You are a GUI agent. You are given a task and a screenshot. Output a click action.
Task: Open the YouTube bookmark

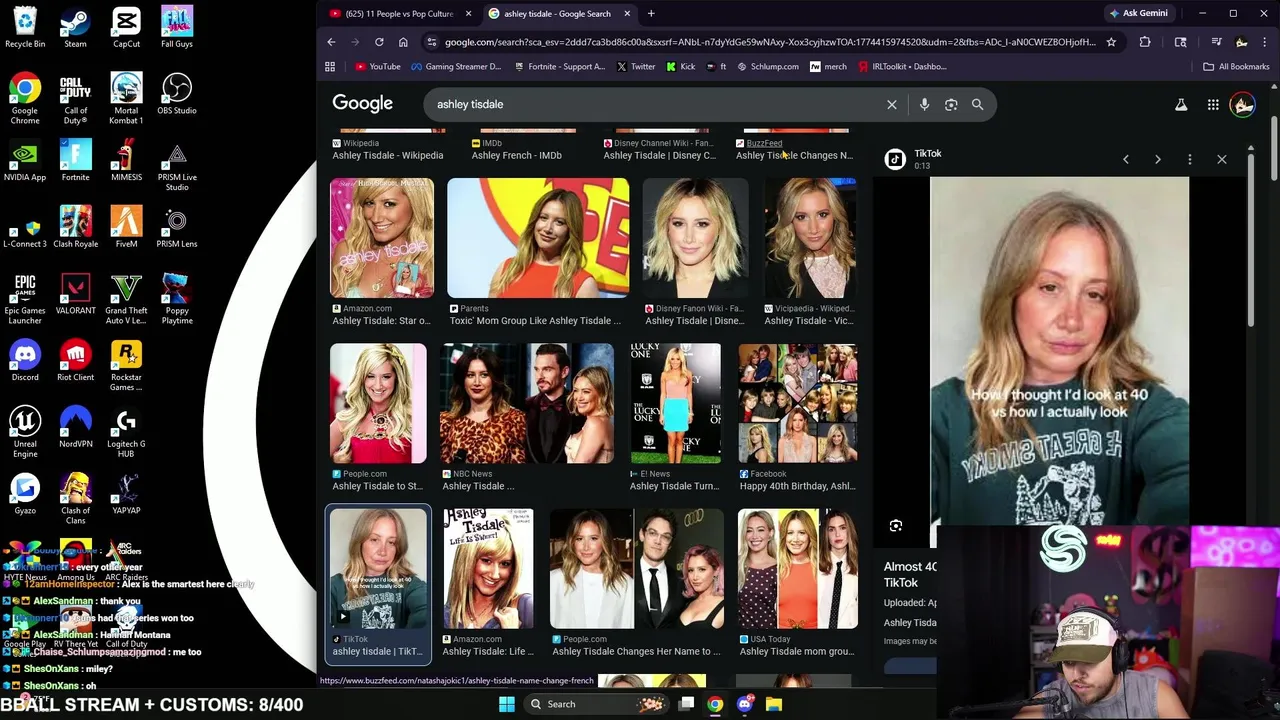pos(378,67)
